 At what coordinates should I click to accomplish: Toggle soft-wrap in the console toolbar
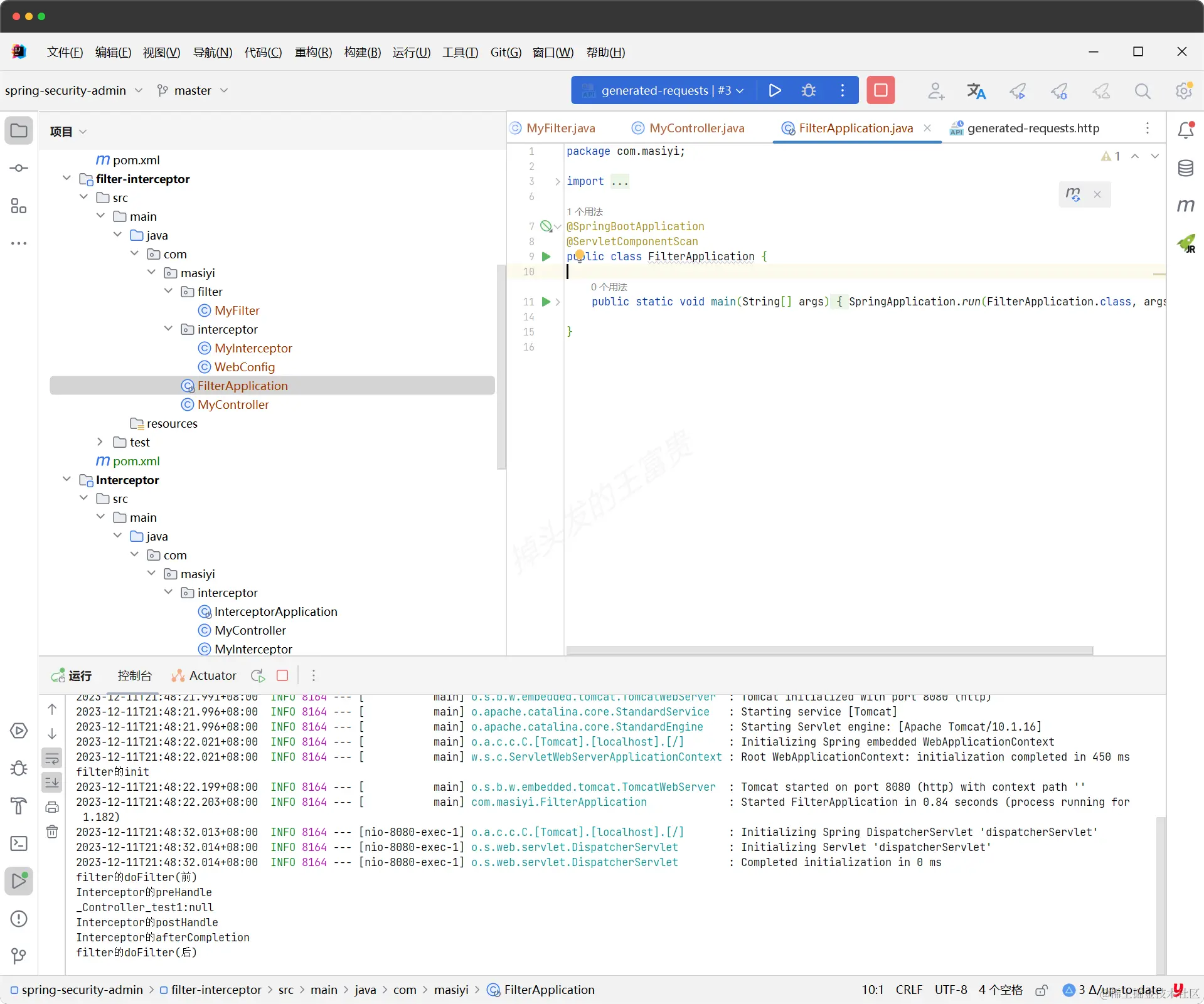point(52,759)
